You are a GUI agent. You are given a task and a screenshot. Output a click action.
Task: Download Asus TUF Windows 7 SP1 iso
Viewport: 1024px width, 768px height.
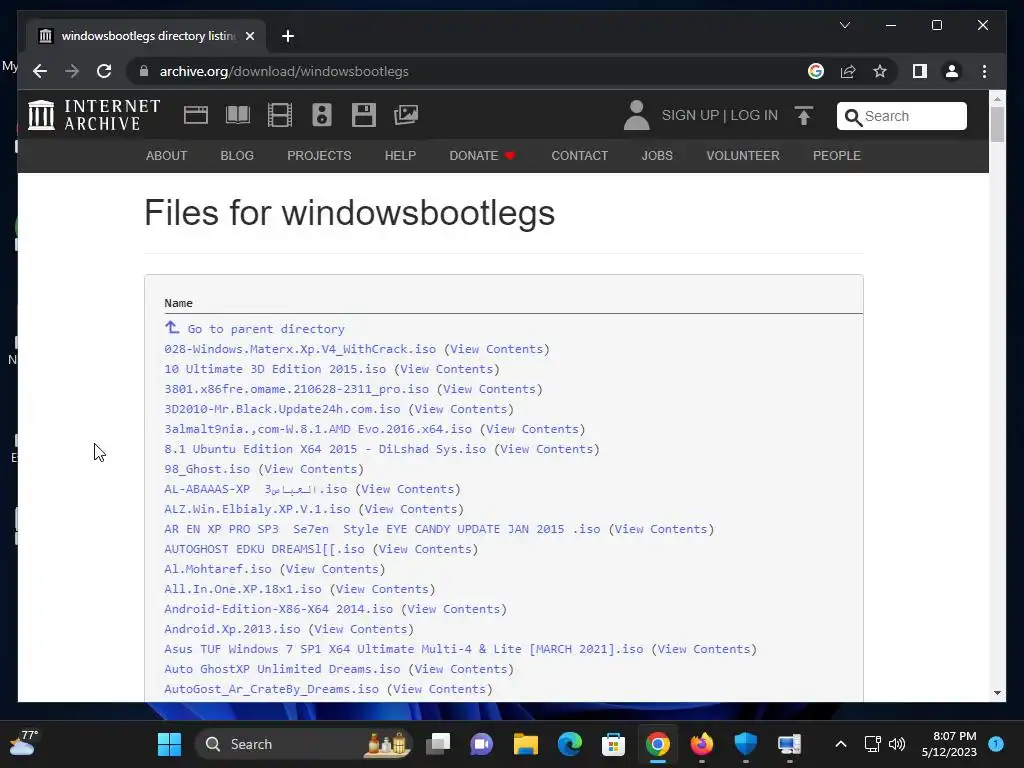pyautogui.click(x=404, y=649)
